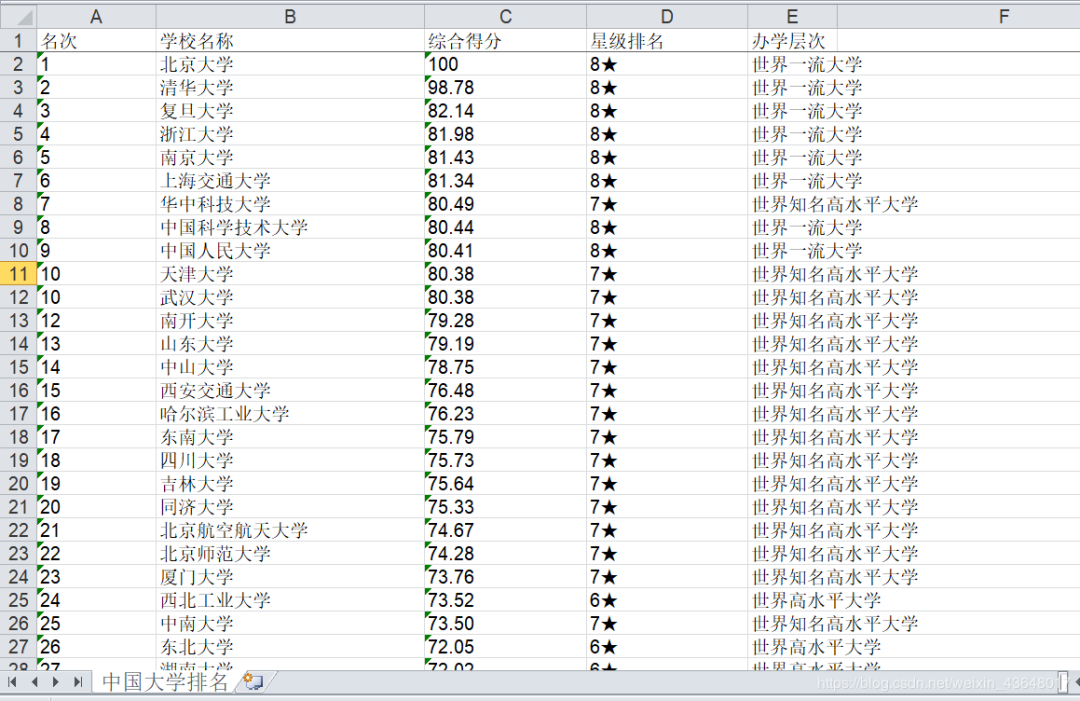Select the 四川大学 cell

point(290,461)
